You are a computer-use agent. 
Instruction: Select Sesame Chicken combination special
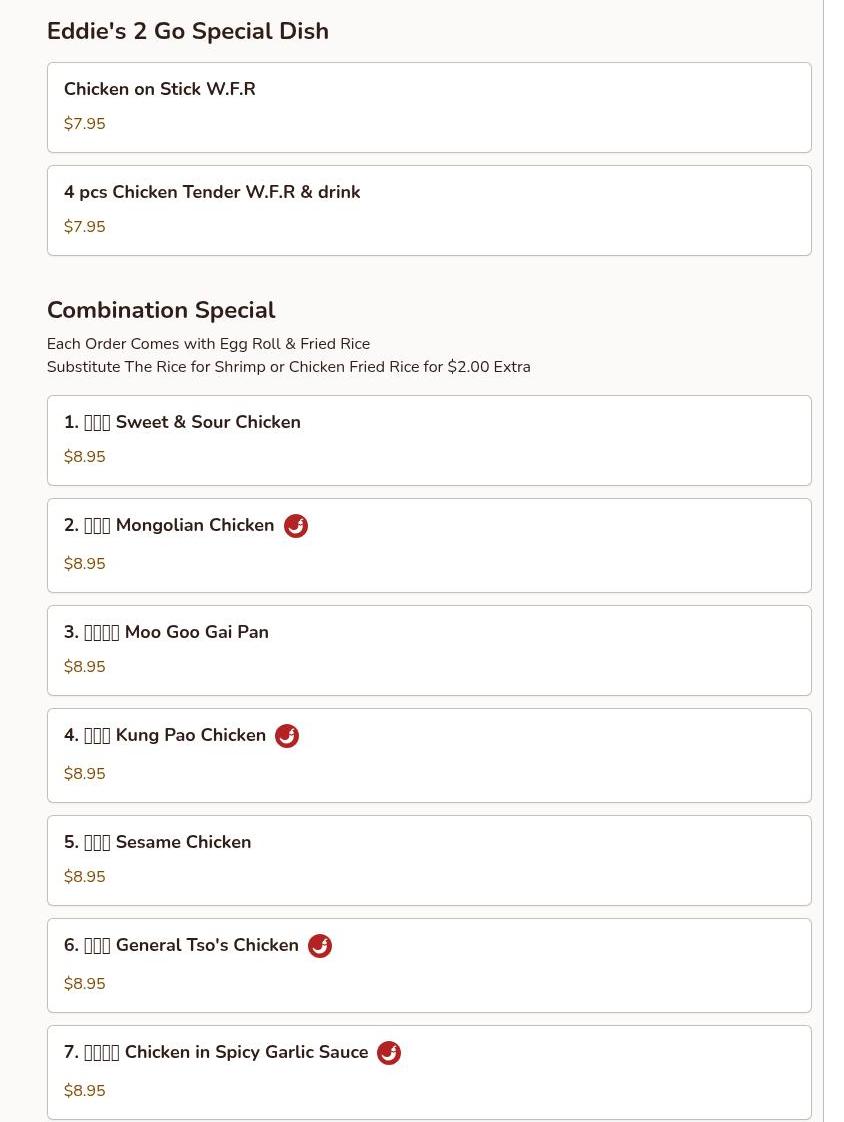[x=429, y=860]
